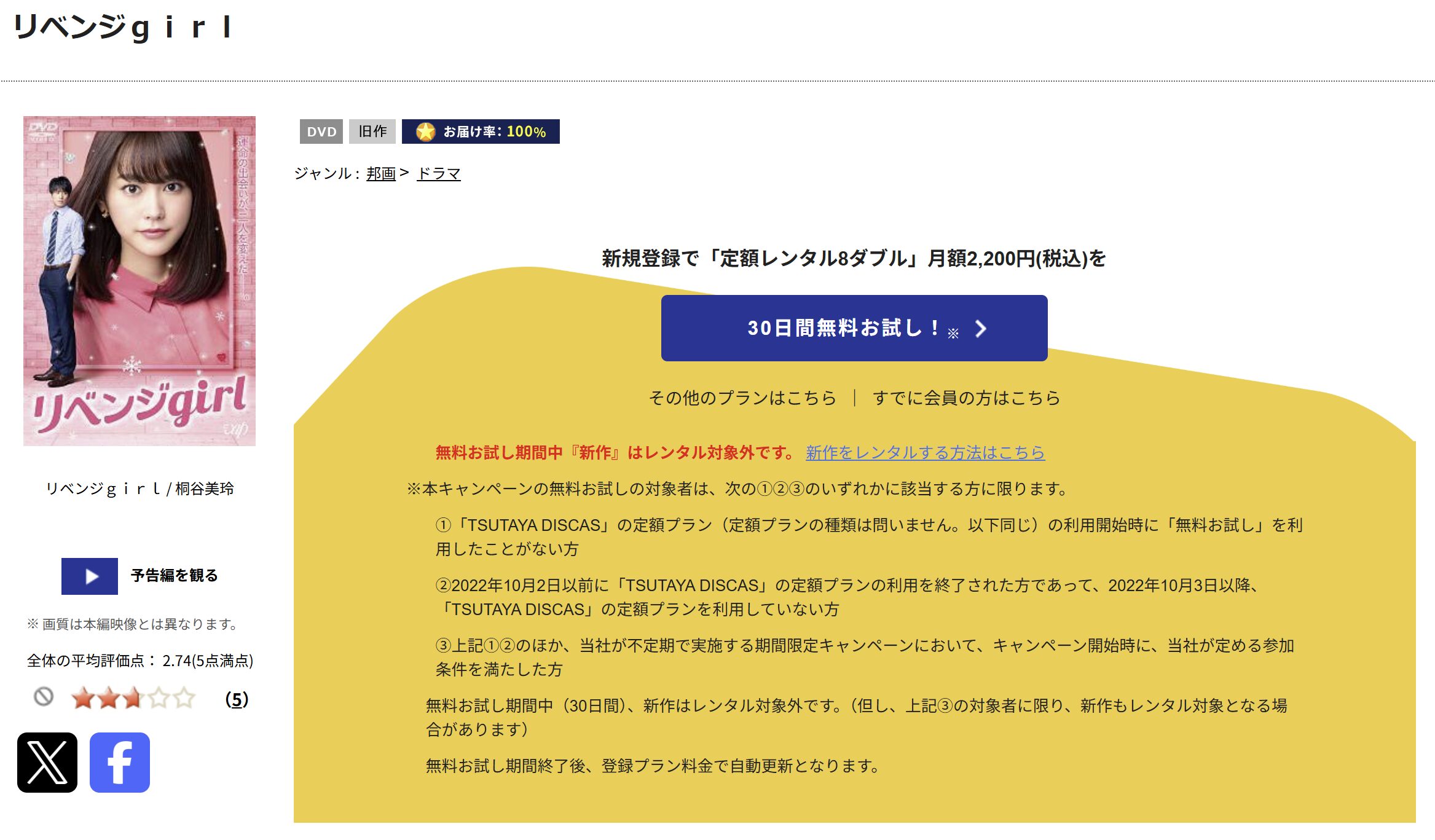Image resolution: width=1435 pixels, height=840 pixels.
Task: Rate five stars
Action: (184, 698)
